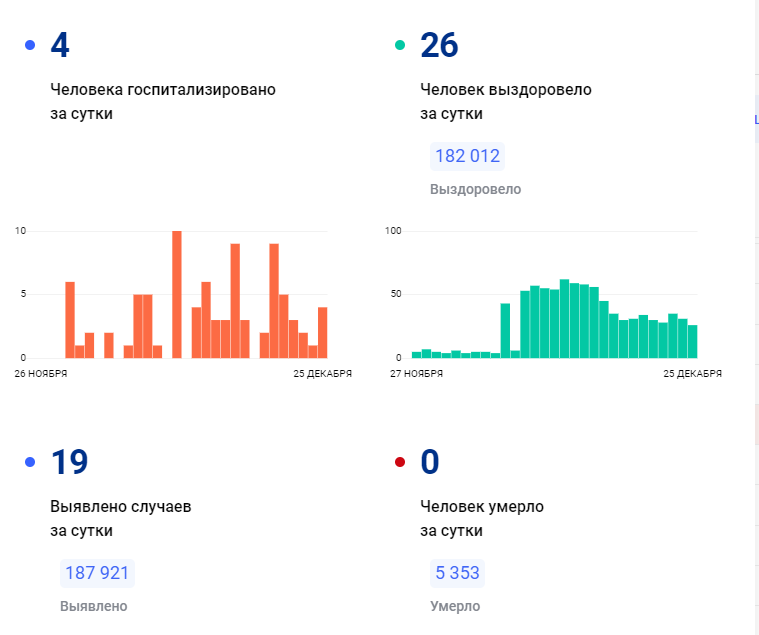This screenshot has width=759, height=635.
Task: Click the large number 19 detected heading
Action: (69, 462)
